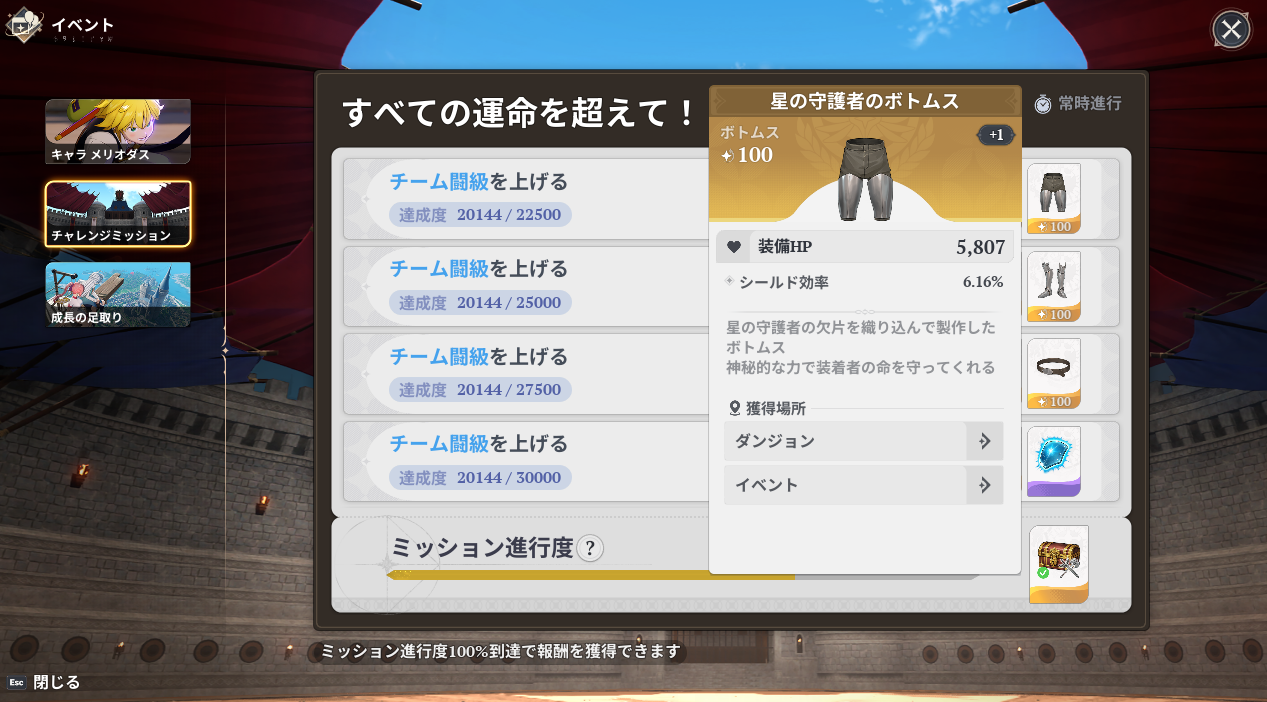
Task: Click the Esc 閉じる button
Action: coord(44,682)
